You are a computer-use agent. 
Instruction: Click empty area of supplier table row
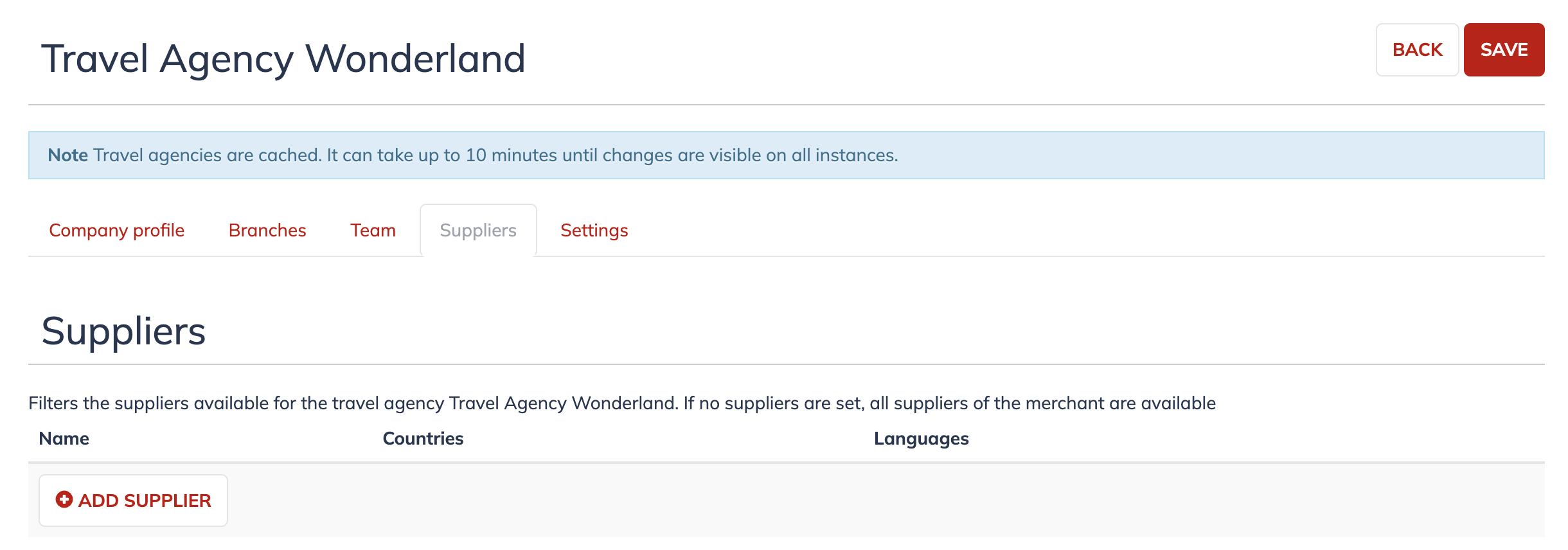(887, 500)
